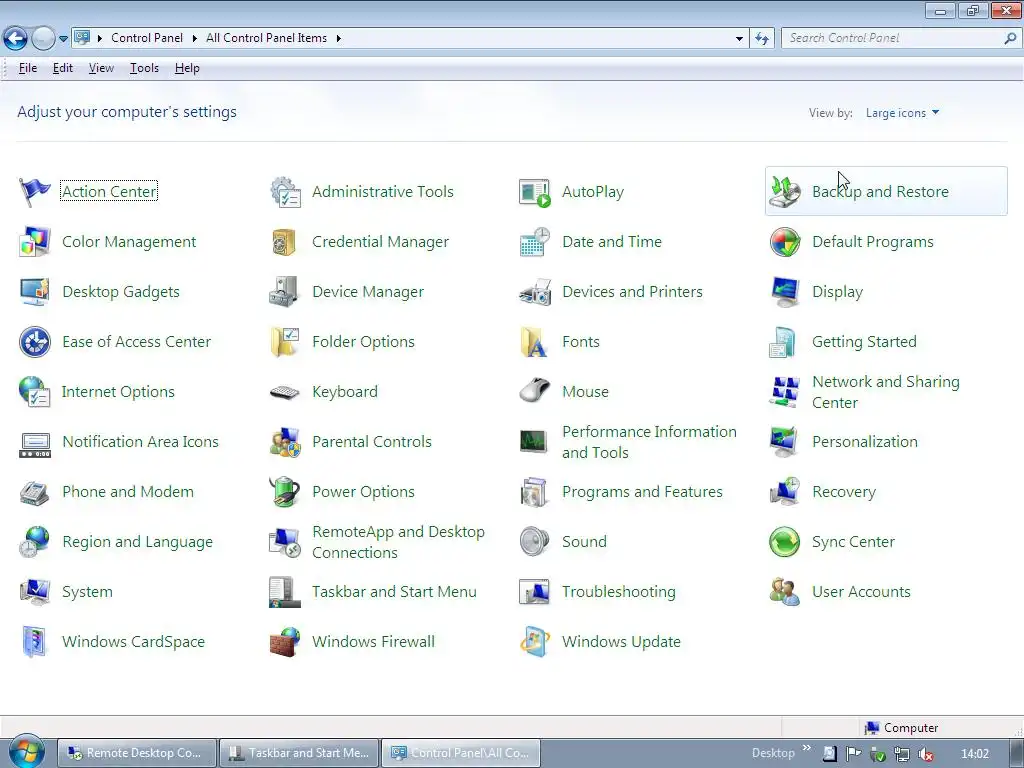This screenshot has width=1024, height=768.
Task: Click the Windows Firewall brick icon
Action: tap(285, 642)
